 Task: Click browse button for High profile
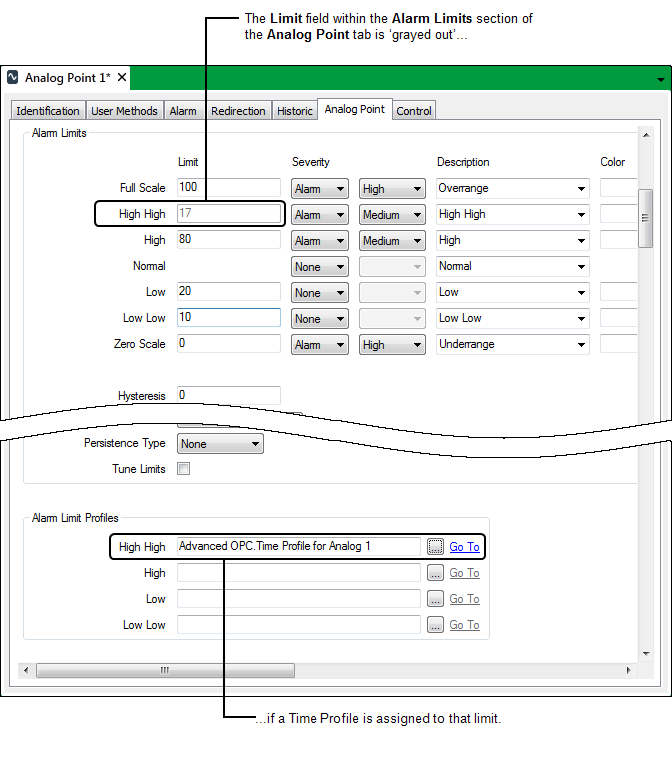435,573
